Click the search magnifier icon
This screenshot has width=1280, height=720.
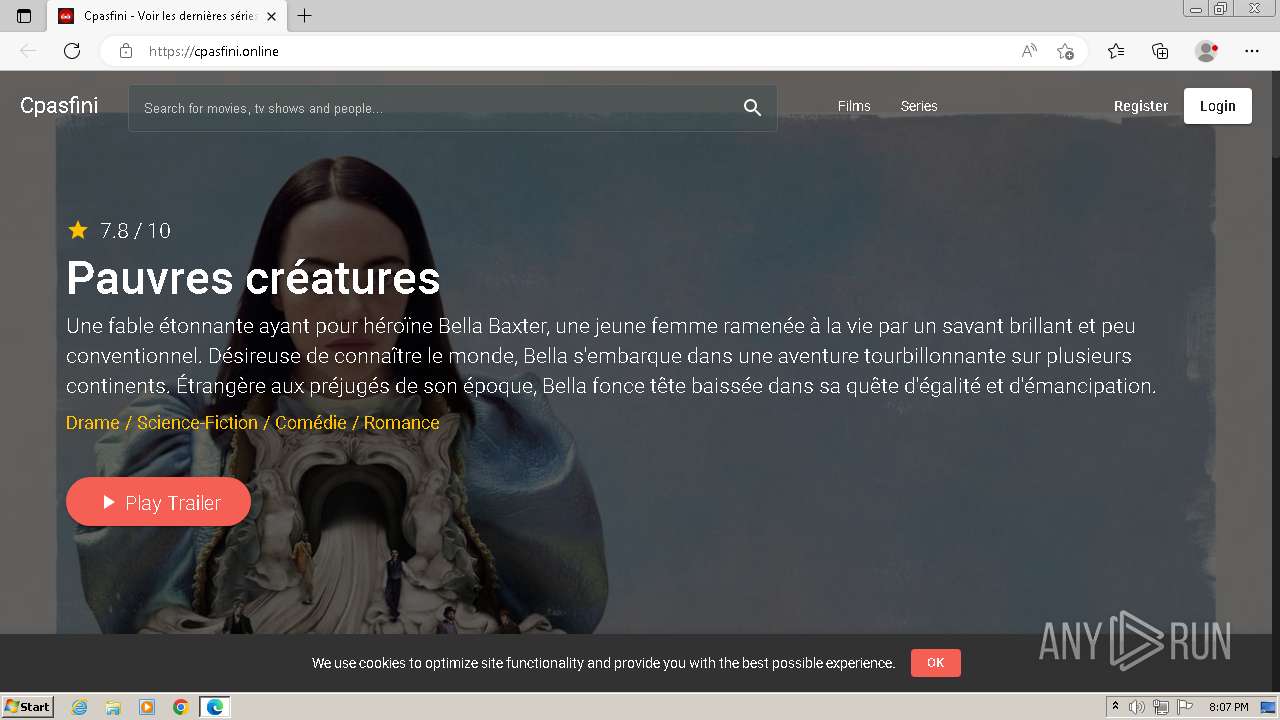click(x=752, y=108)
